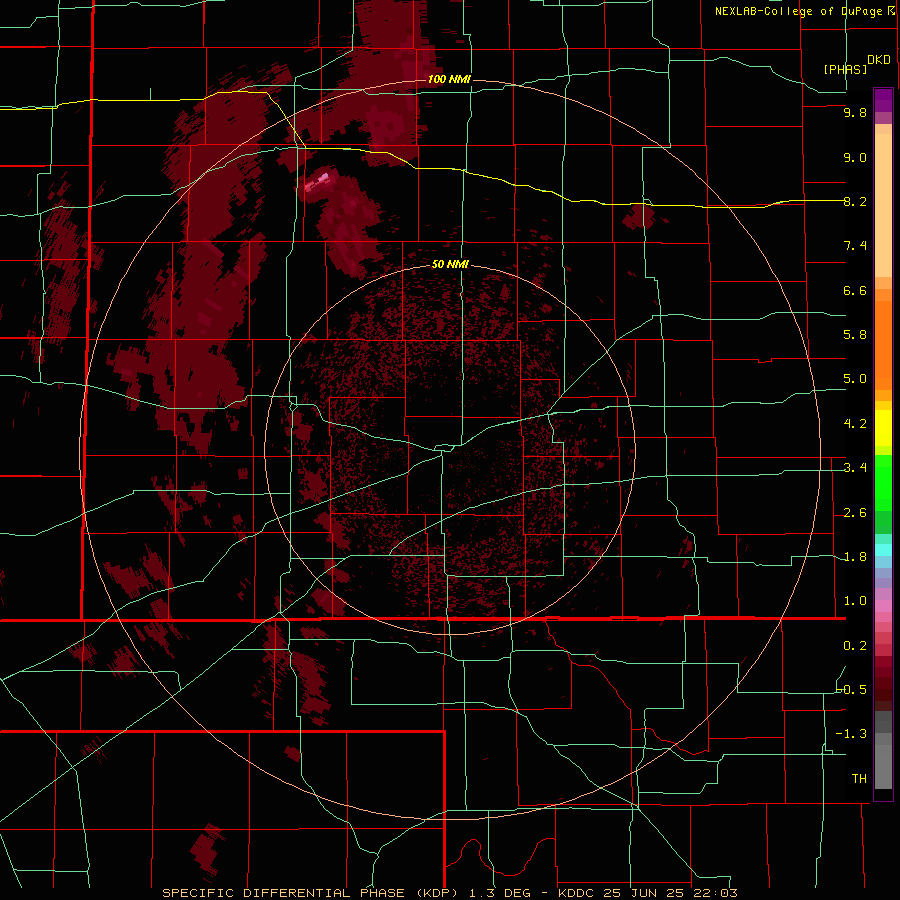The width and height of the screenshot is (900, 900).
Task: Click the 5.0 scale value
Action: click(855, 379)
